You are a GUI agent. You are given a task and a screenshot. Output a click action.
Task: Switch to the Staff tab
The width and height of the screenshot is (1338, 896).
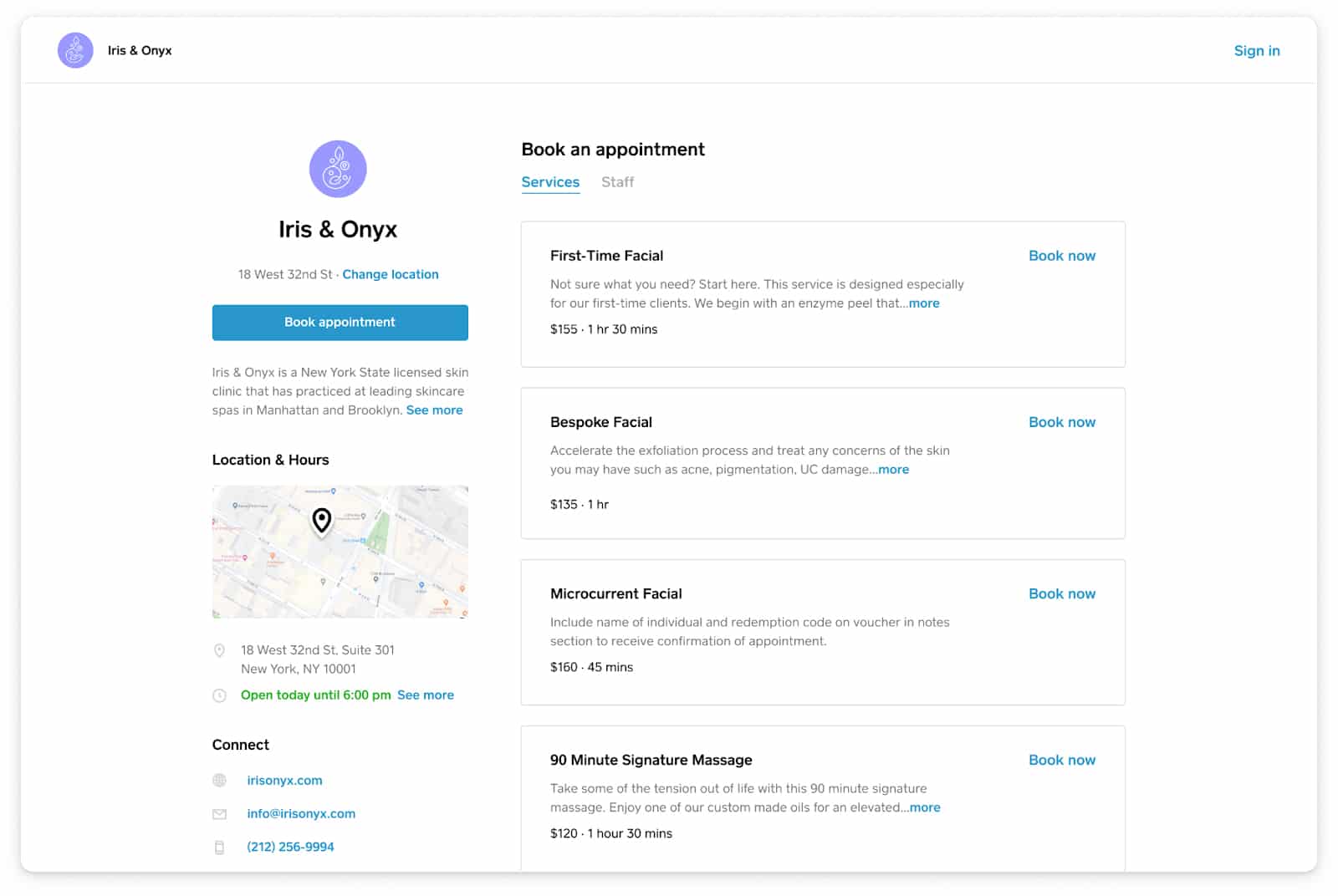click(x=618, y=181)
